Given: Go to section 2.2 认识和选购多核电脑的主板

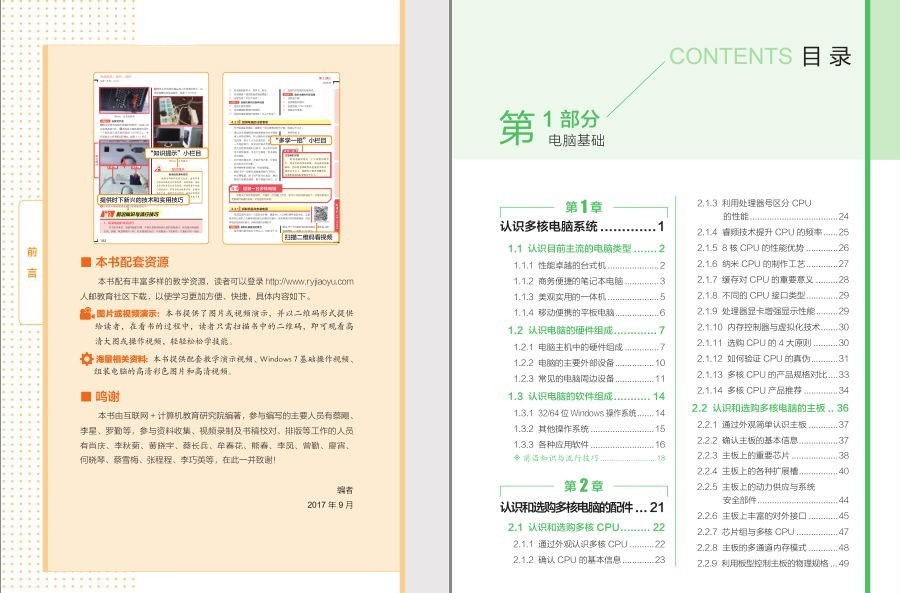Looking at the screenshot, I should pyautogui.click(x=770, y=408).
